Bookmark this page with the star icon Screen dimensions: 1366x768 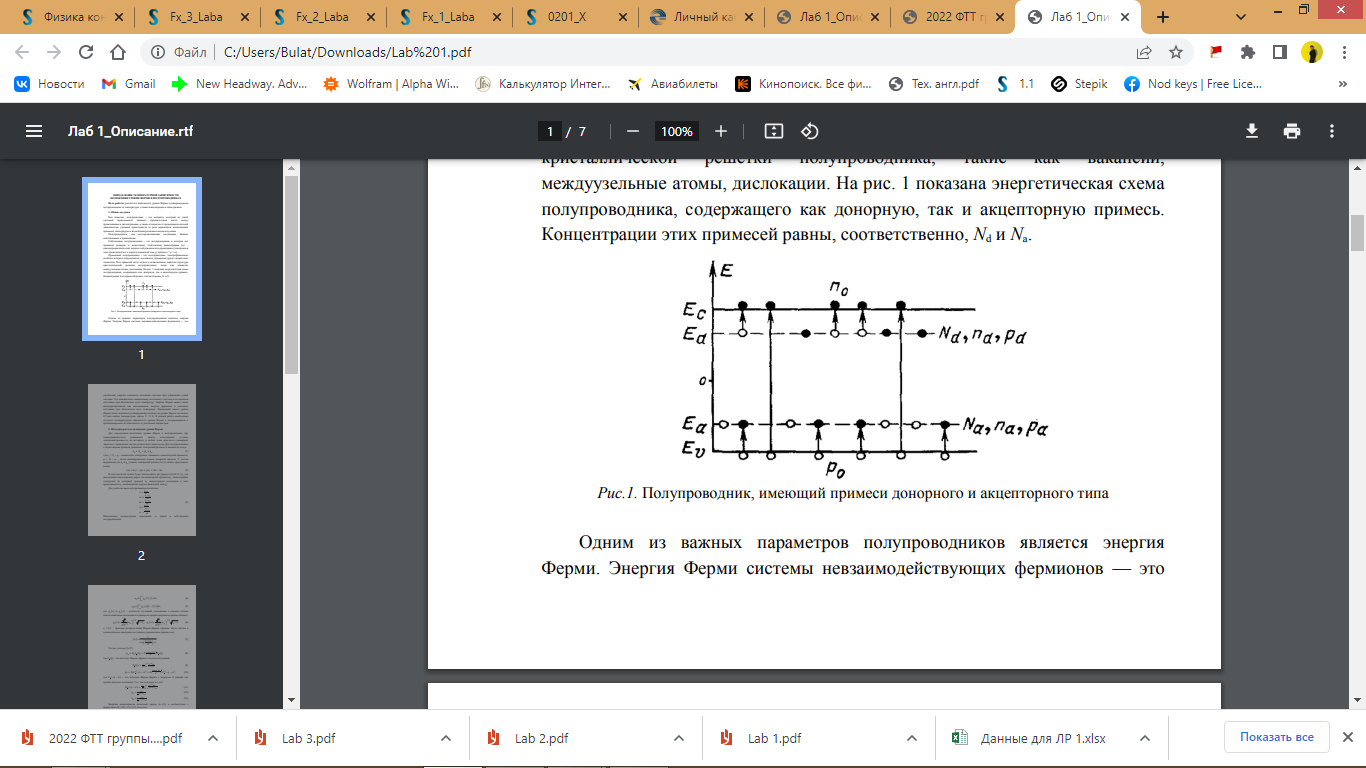pyautogui.click(x=1176, y=52)
